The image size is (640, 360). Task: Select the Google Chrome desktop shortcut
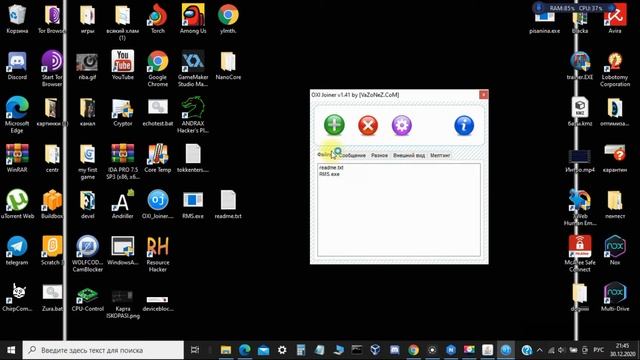pos(158,69)
